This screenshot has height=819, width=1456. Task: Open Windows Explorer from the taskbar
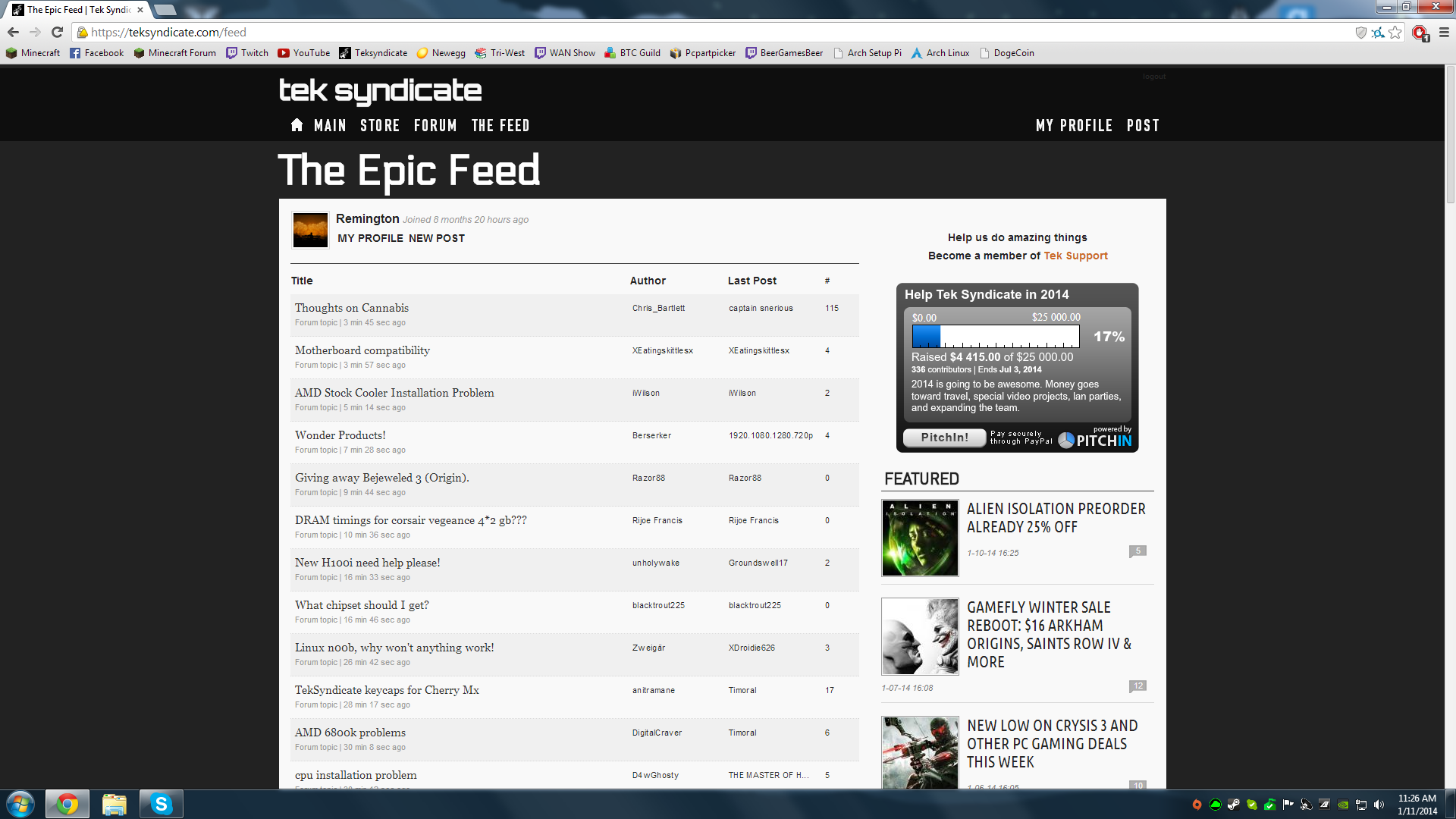114,804
